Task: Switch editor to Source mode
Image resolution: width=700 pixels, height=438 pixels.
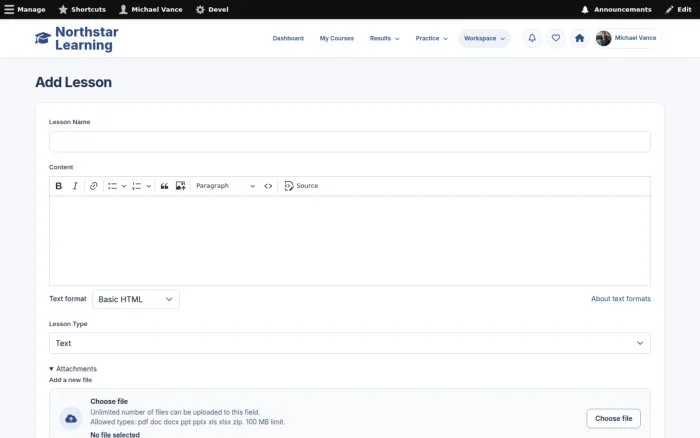Action: click(x=301, y=186)
